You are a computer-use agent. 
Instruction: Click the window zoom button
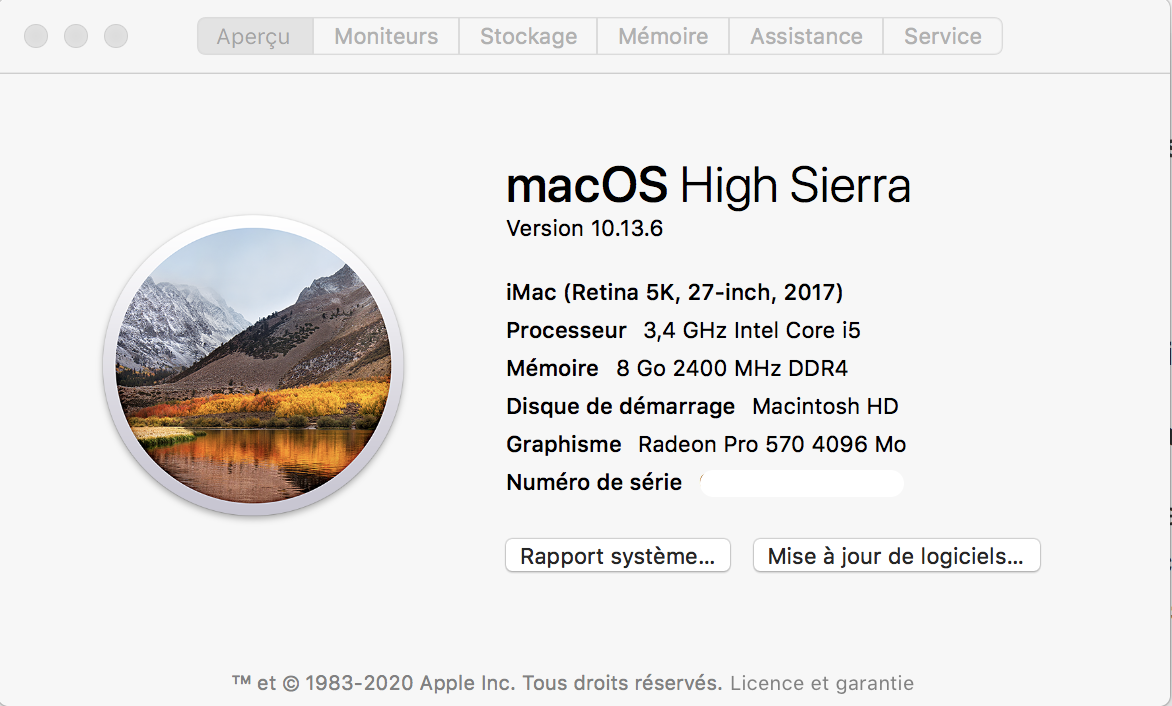pos(116,36)
